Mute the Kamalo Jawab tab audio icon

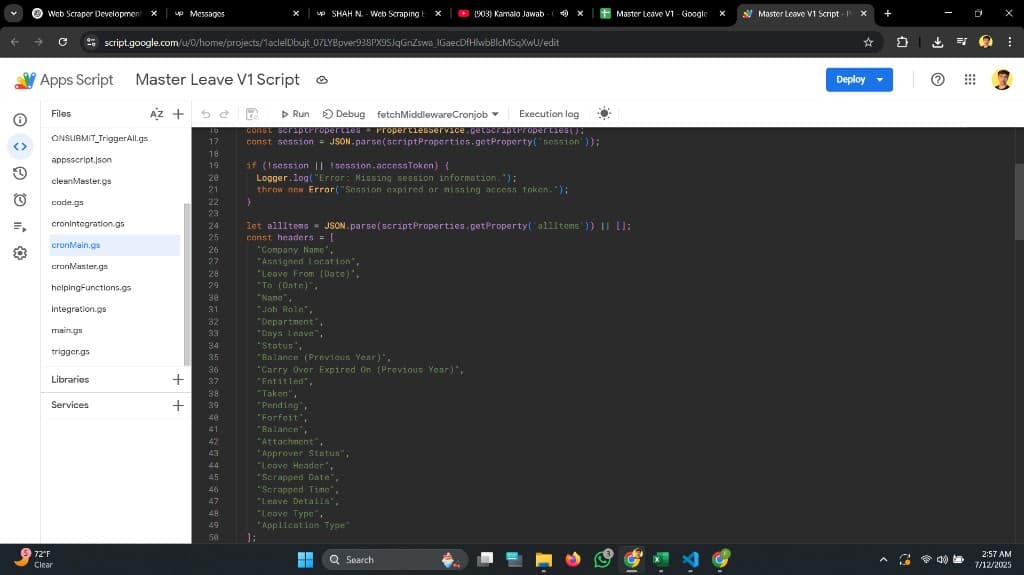click(x=564, y=13)
